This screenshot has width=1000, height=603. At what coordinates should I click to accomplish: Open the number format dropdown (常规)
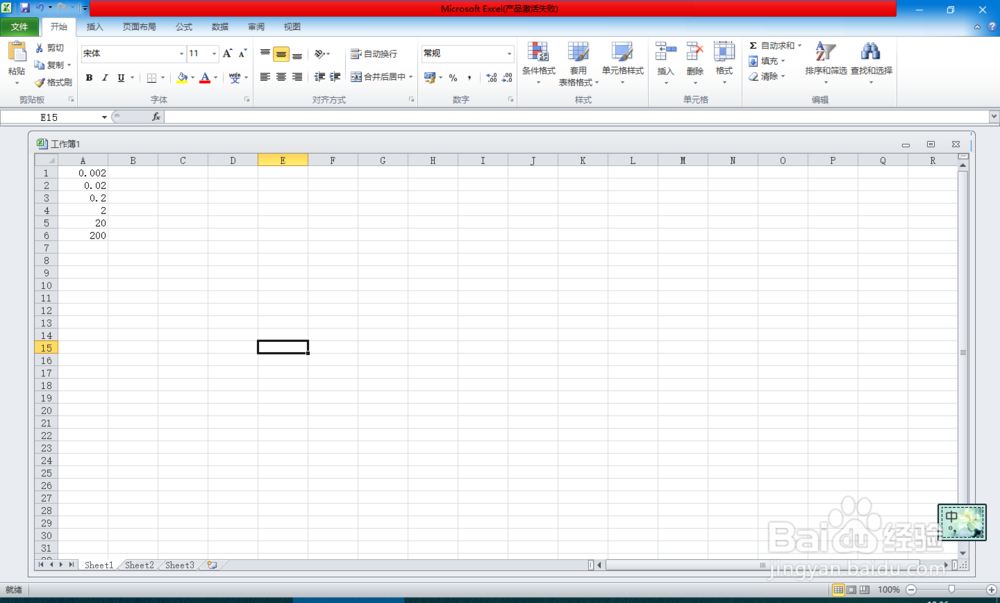point(509,54)
